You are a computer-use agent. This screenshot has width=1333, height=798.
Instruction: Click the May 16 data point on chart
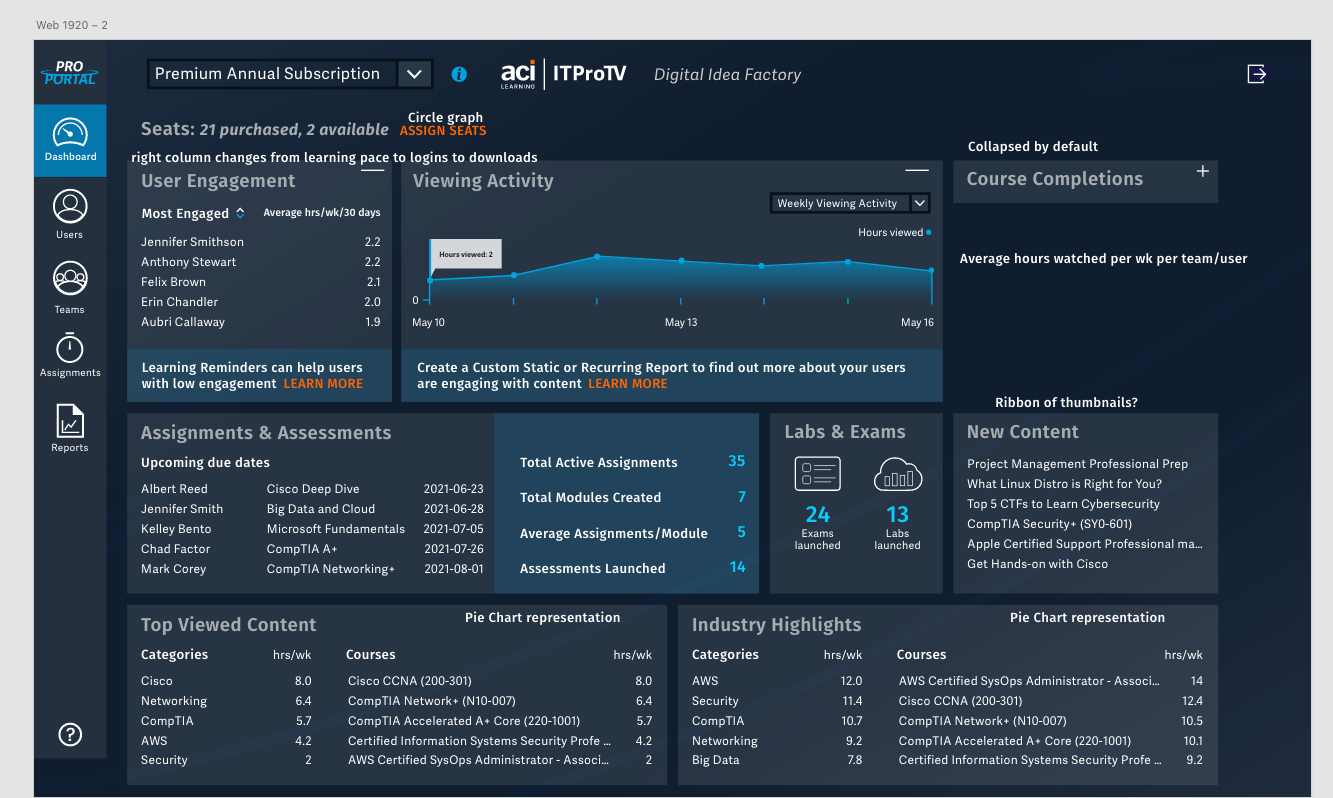coord(931,270)
